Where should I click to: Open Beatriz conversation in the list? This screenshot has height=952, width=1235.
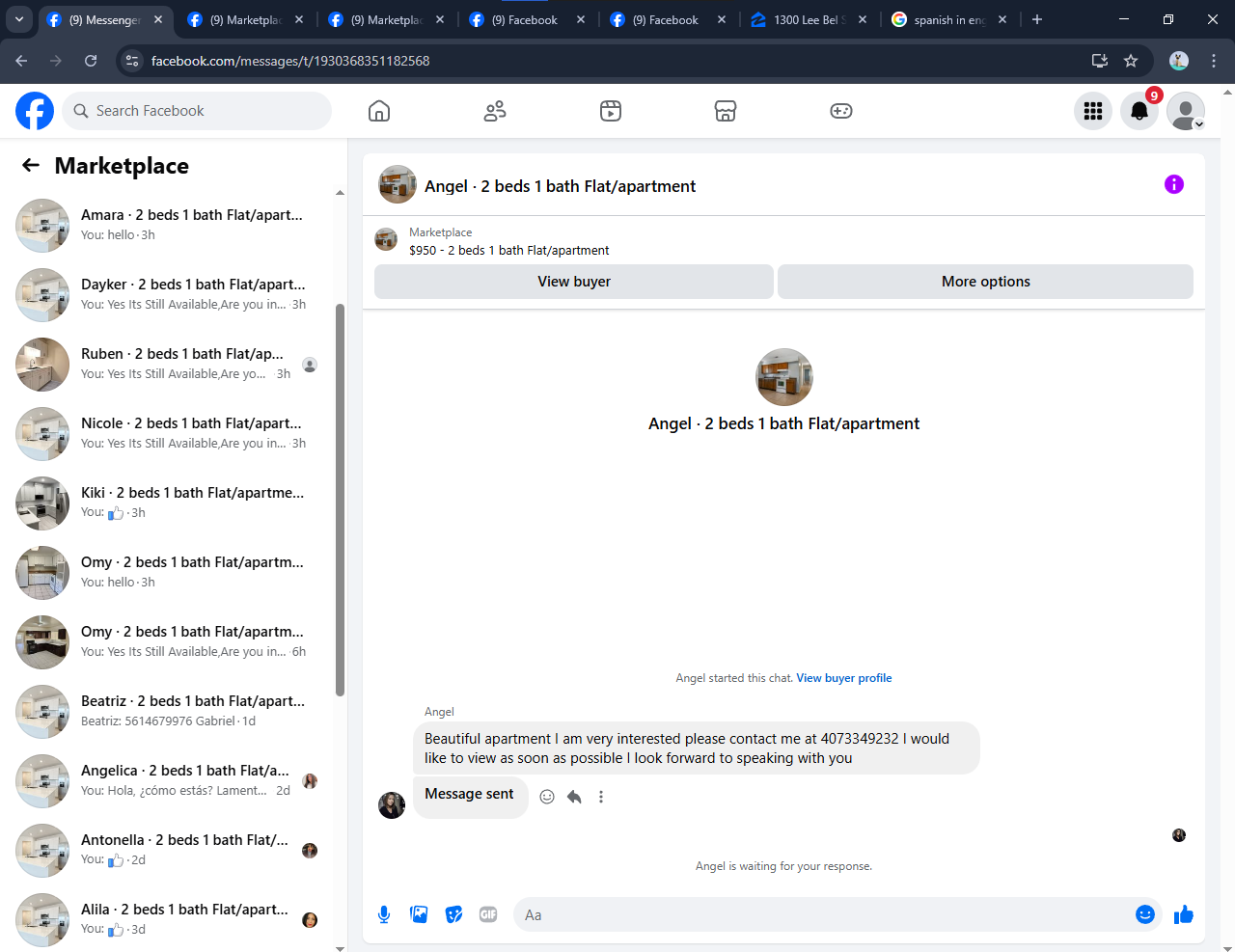[x=170, y=712]
